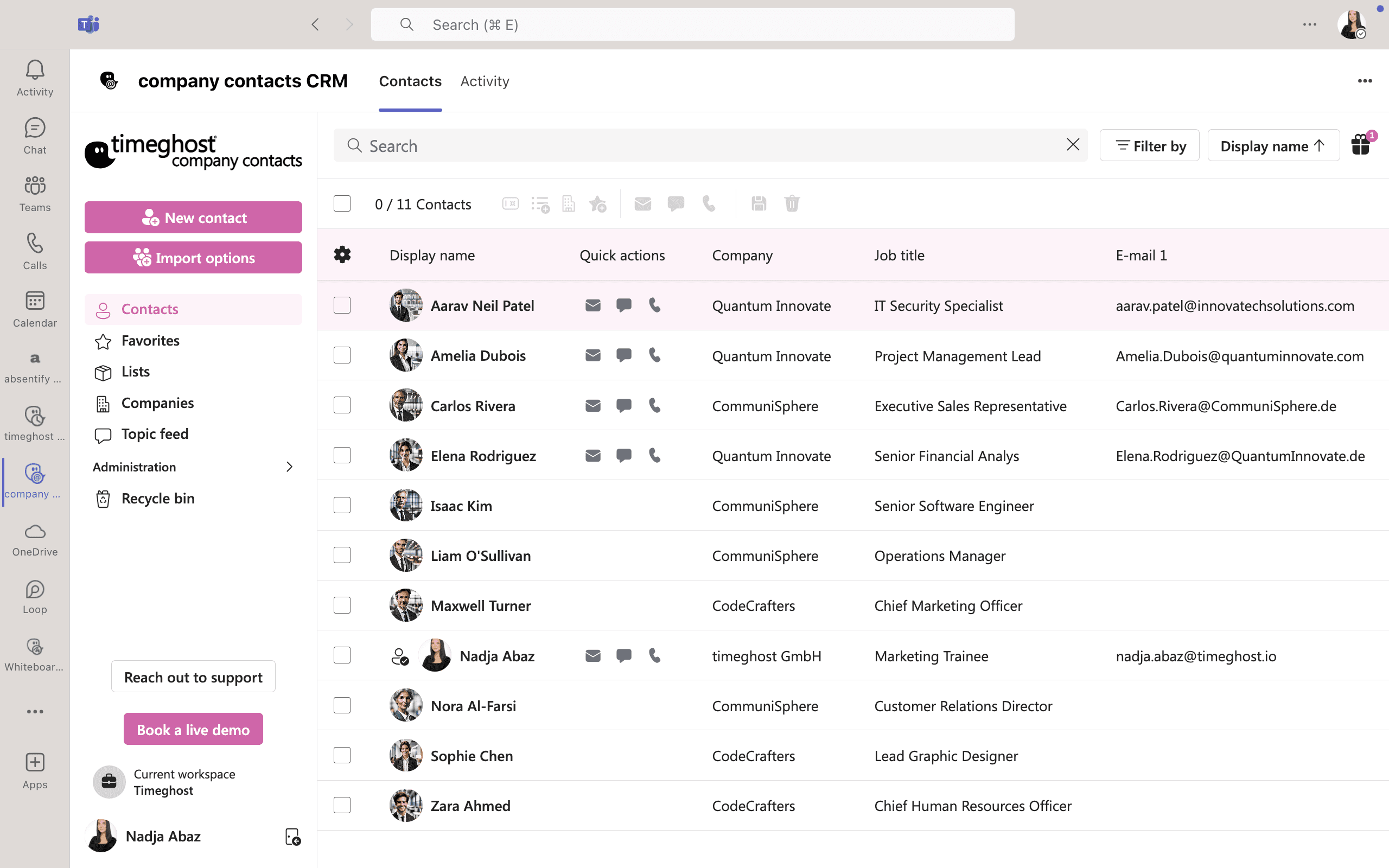Select the Zara Ahmed row checkbox
Screen dimensions: 1389x868
tap(342, 805)
